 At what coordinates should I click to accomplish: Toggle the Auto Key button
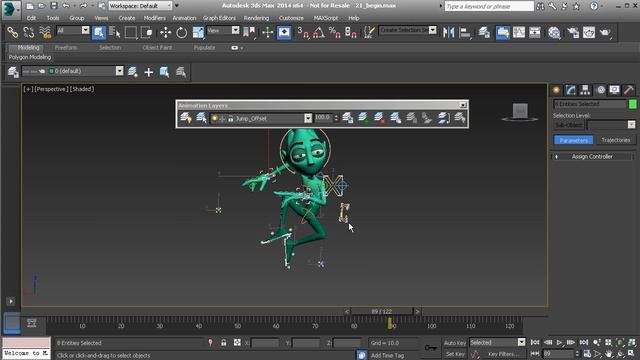(x=455, y=343)
